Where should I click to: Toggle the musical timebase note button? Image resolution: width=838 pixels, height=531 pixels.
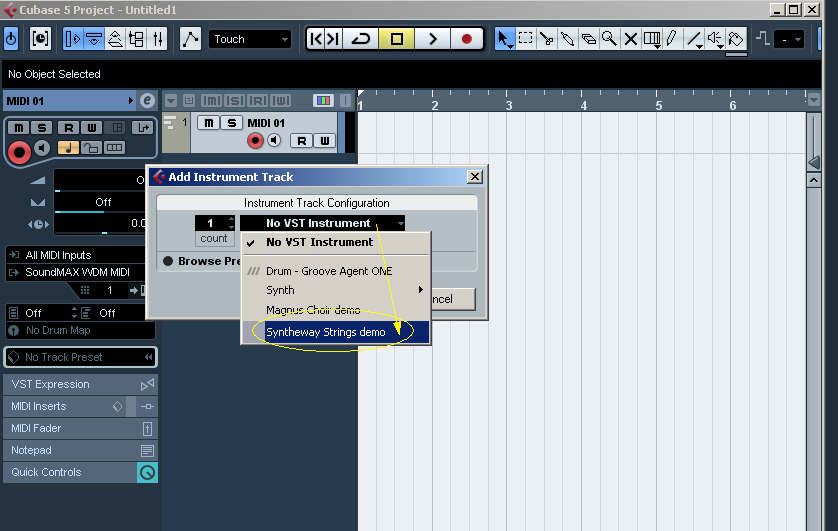pyautogui.click(x=68, y=147)
